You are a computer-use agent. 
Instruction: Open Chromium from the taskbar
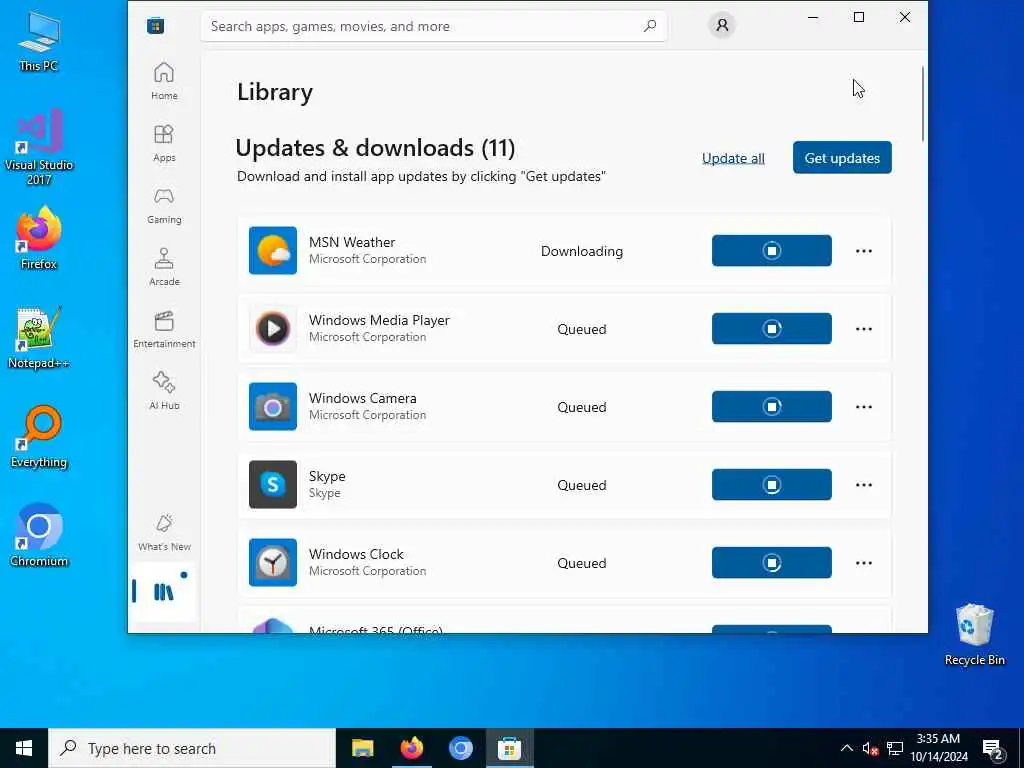tap(460, 748)
